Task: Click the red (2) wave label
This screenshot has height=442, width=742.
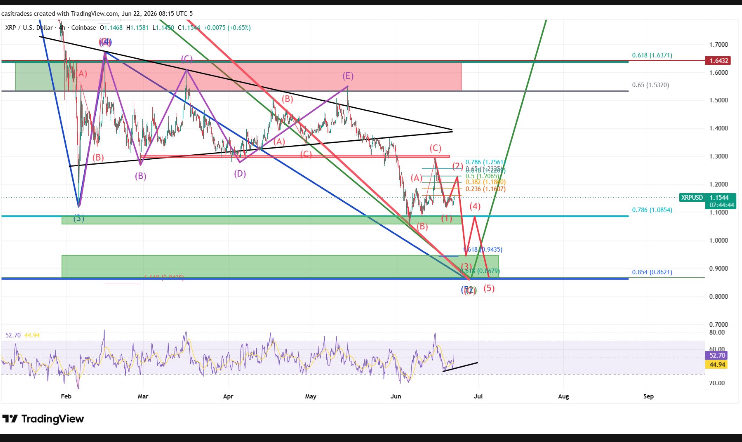Action: click(458, 166)
